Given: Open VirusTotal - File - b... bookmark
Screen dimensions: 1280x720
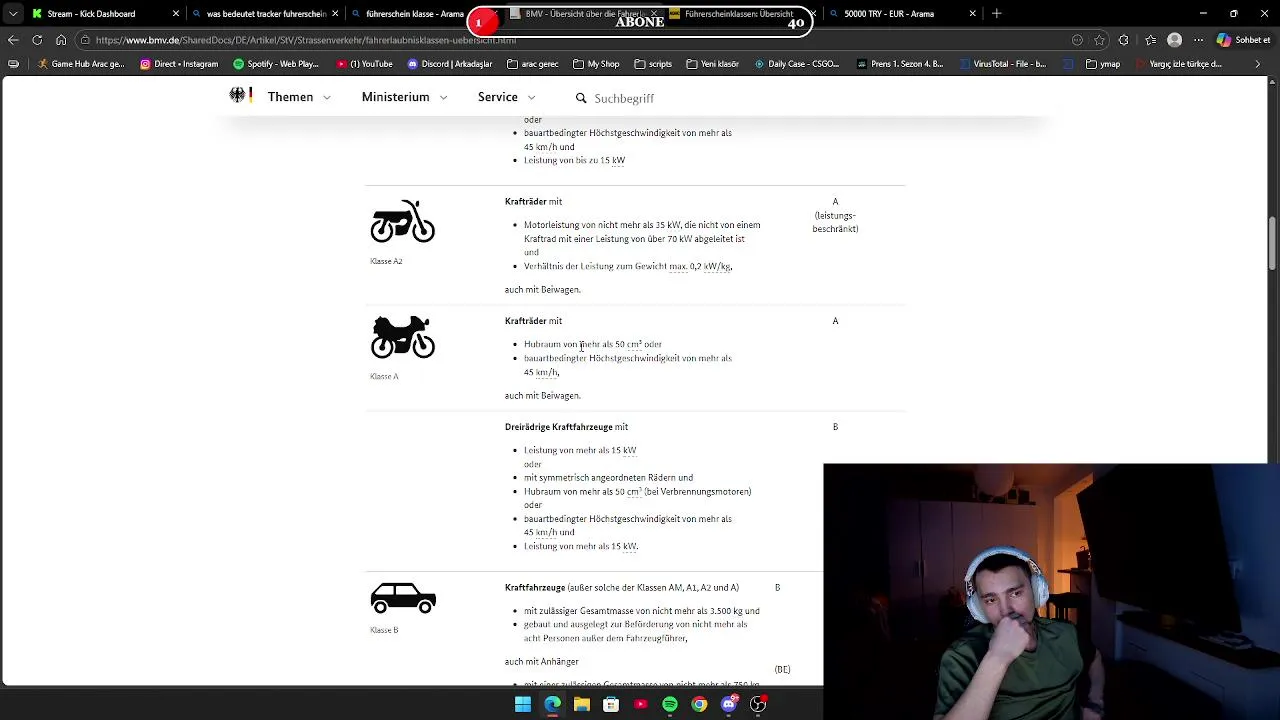Looking at the screenshot, I should click(1003, 64).
